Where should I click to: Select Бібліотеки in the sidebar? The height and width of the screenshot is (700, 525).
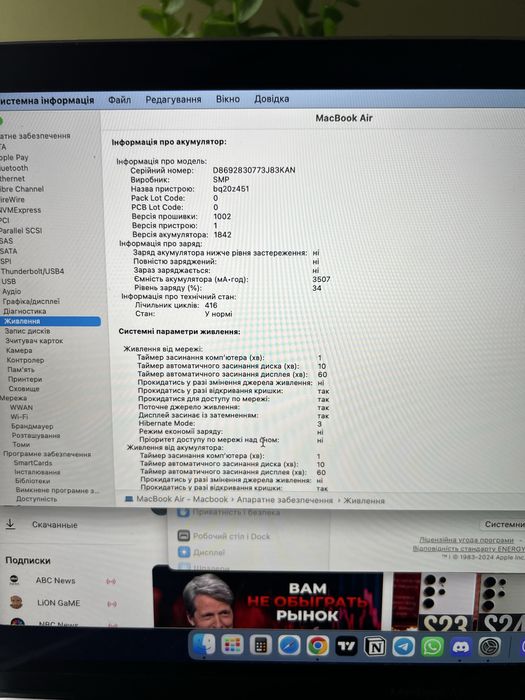[33, 481]
